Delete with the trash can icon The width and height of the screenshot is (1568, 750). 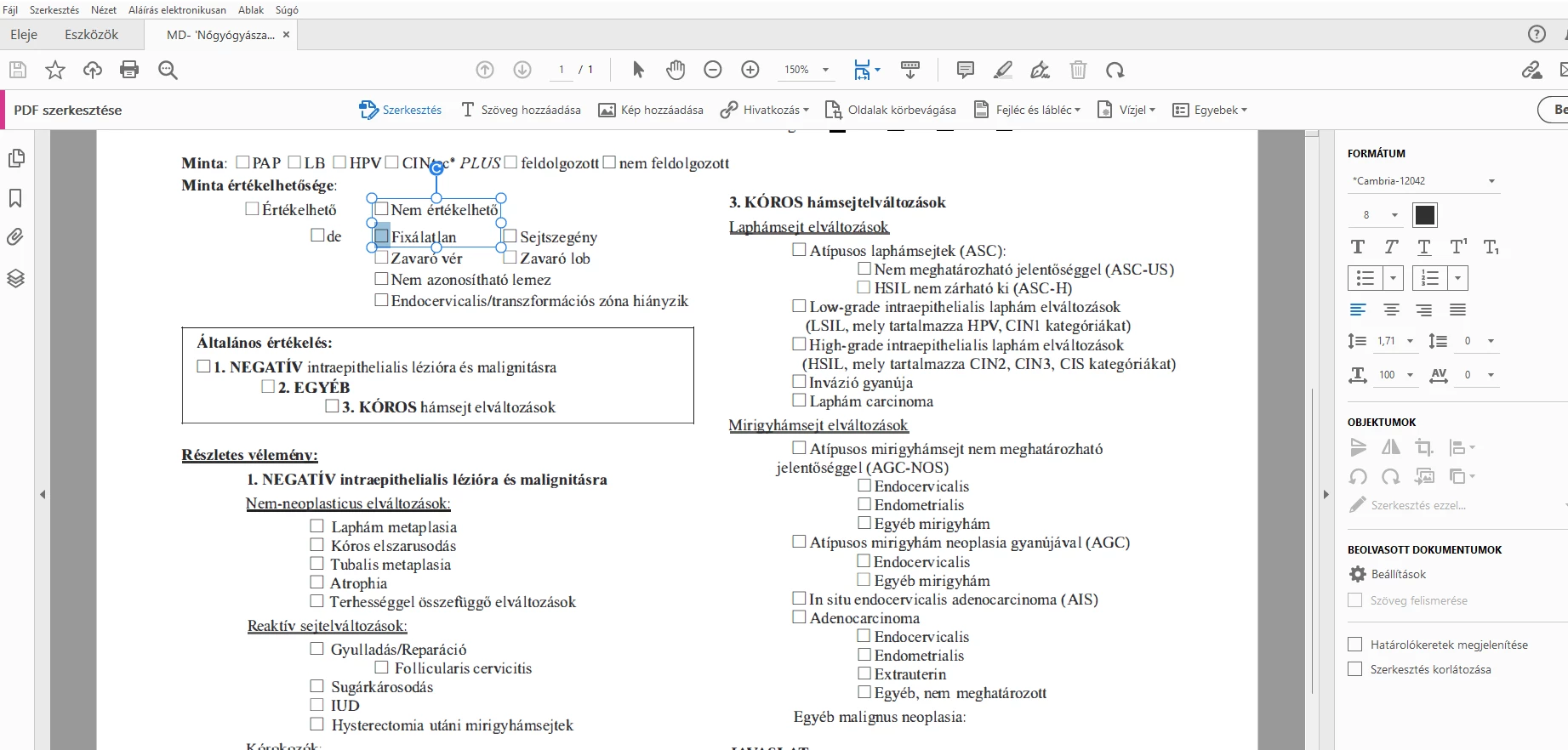tap(1078, 70)
